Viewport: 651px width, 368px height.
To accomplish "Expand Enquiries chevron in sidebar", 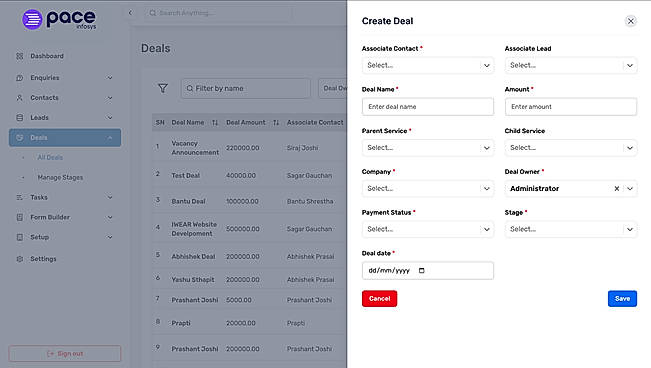I will coord(110,78).
